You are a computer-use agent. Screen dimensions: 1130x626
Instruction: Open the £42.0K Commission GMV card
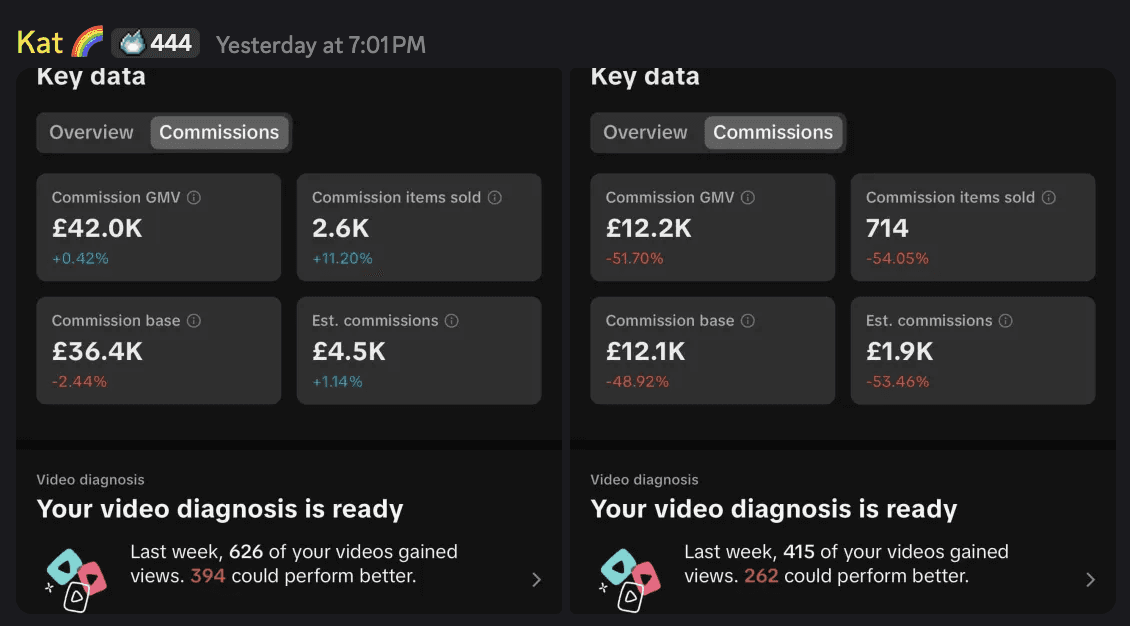click(x=159, y=227)
